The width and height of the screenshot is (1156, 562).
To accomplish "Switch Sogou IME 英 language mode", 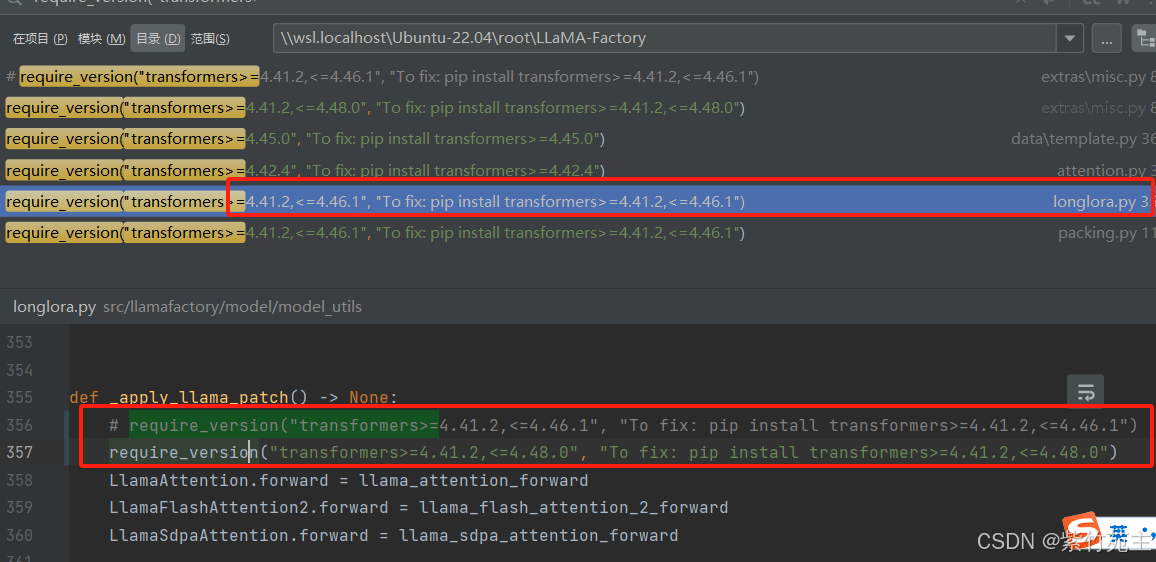I will (x=1119, y=532).
